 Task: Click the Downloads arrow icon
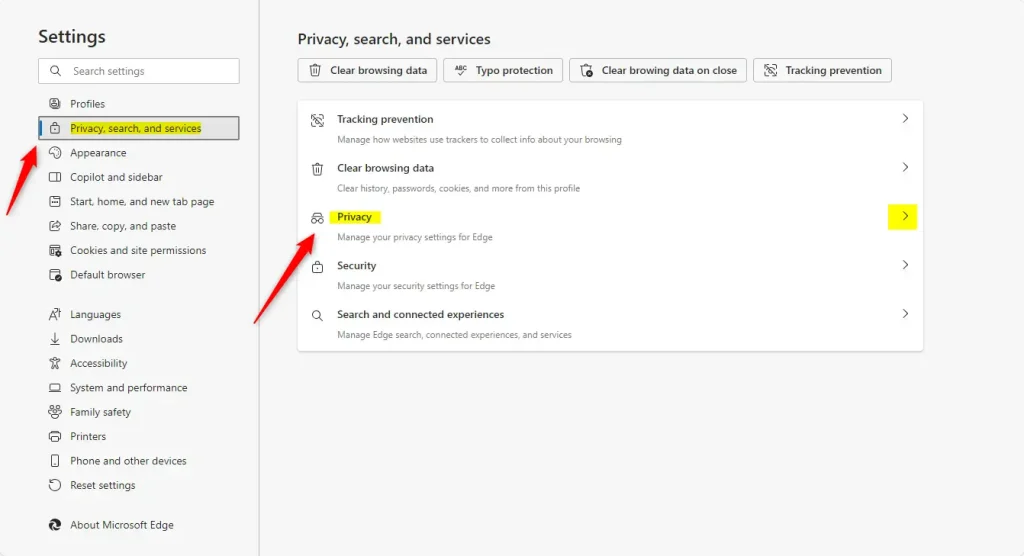pyautogui.click(x=55, y=338)
